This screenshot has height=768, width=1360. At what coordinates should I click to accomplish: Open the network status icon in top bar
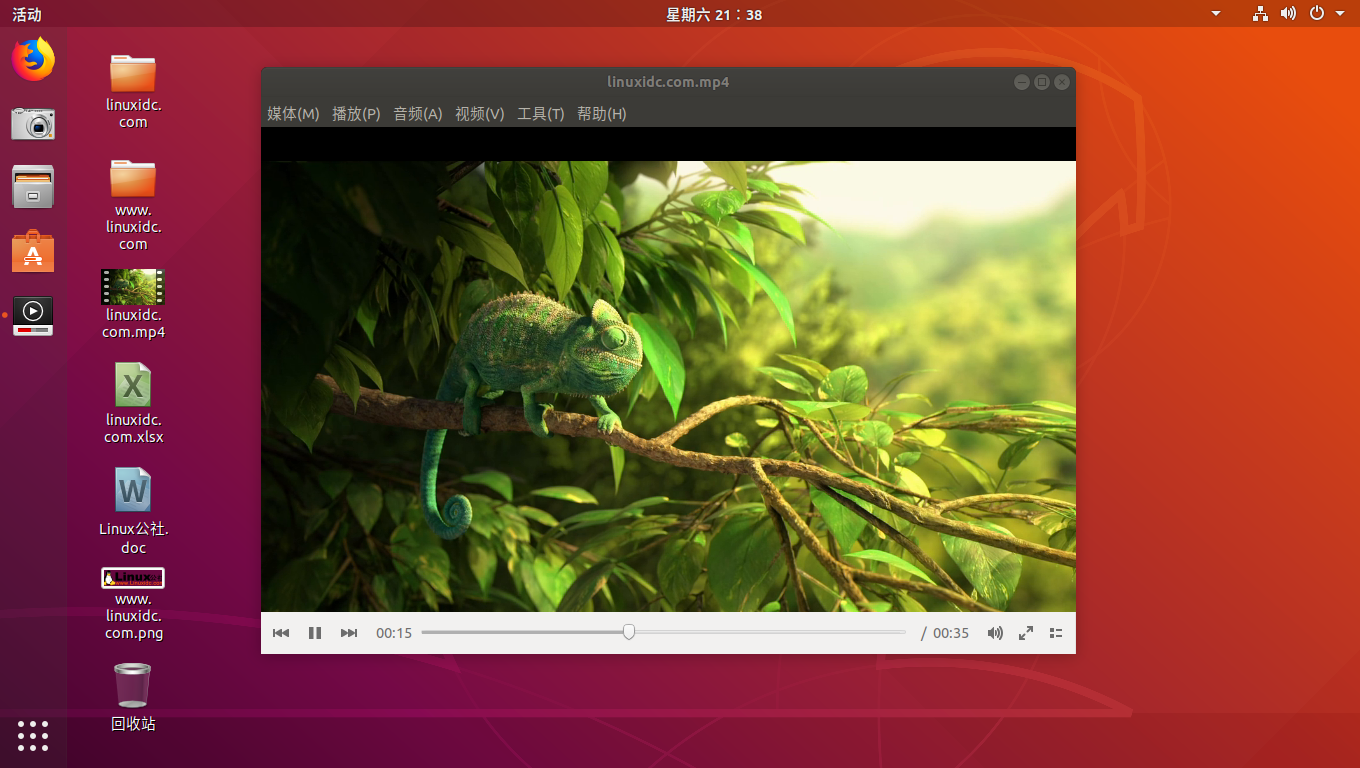click(x=1260, y=14)
